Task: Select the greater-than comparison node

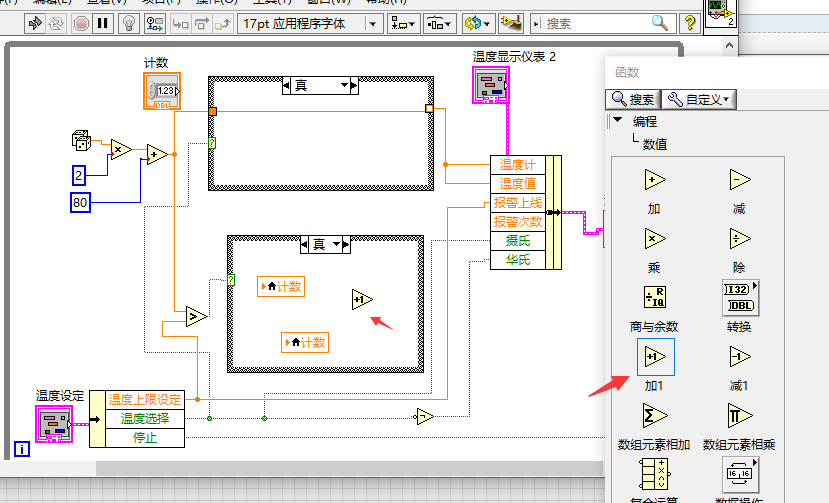Action: [x=196, y=316]
